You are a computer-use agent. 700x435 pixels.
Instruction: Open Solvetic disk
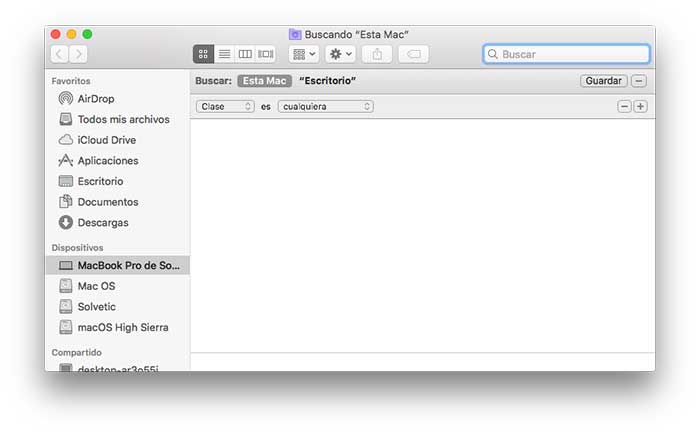tap(118, 306)
